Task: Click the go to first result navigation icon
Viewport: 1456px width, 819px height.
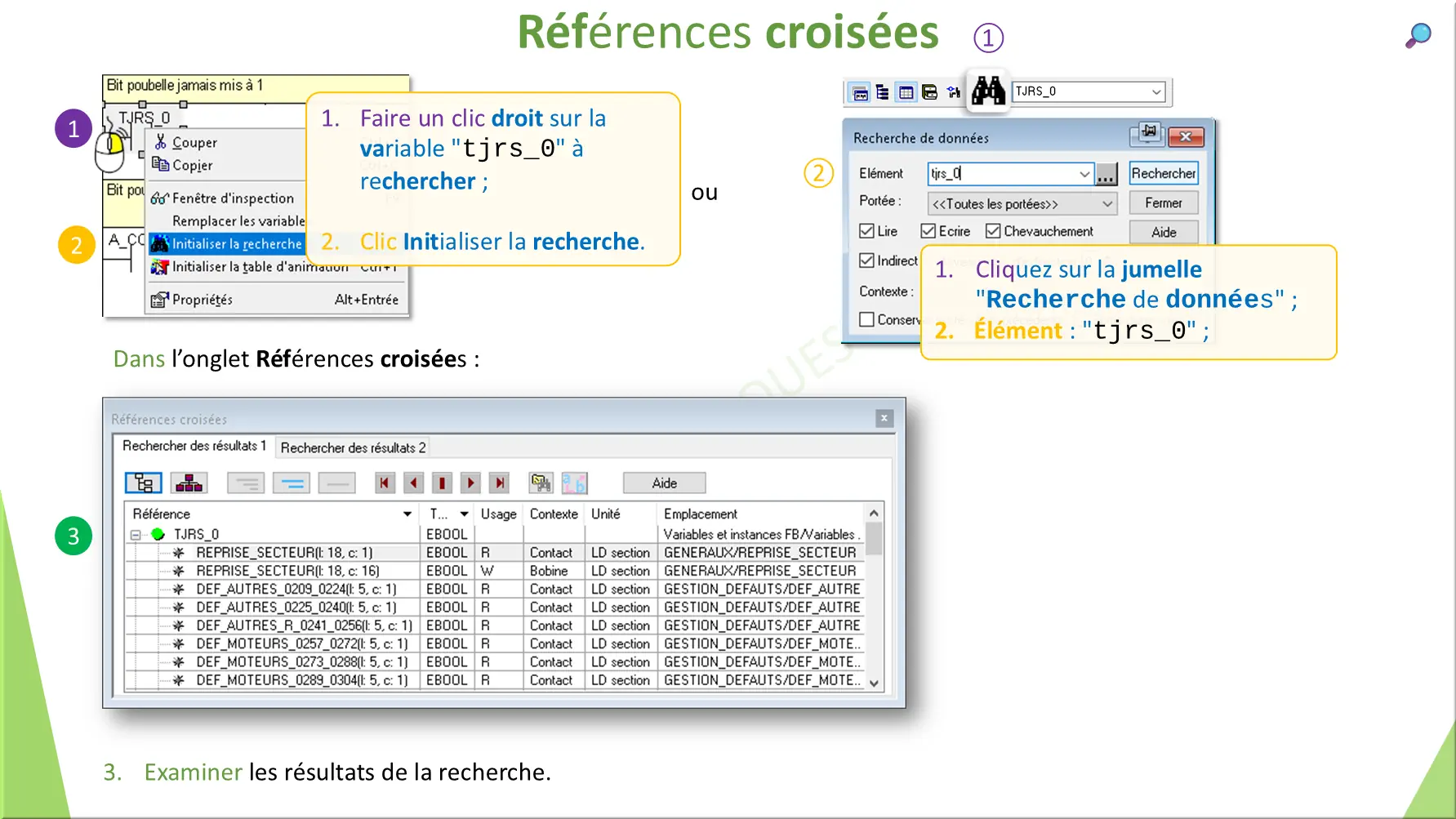Action: pos(383,483)
